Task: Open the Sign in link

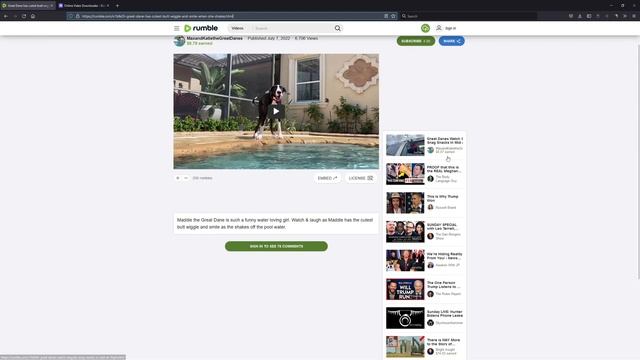Action: coord(450,28)
